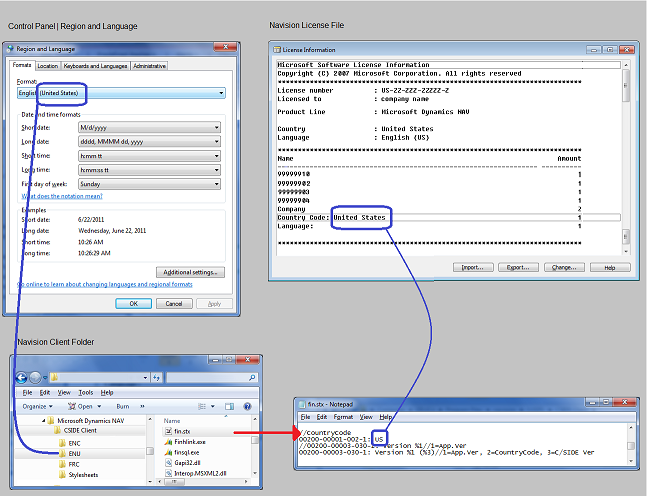Click the change view icon in Explorer toolbar

[202, 406]
